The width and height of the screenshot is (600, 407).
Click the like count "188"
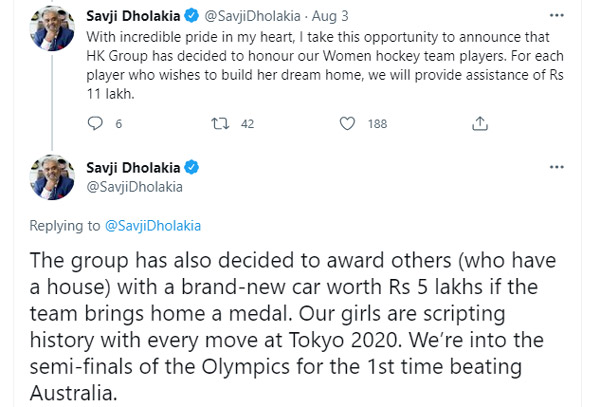coord(377,124)
